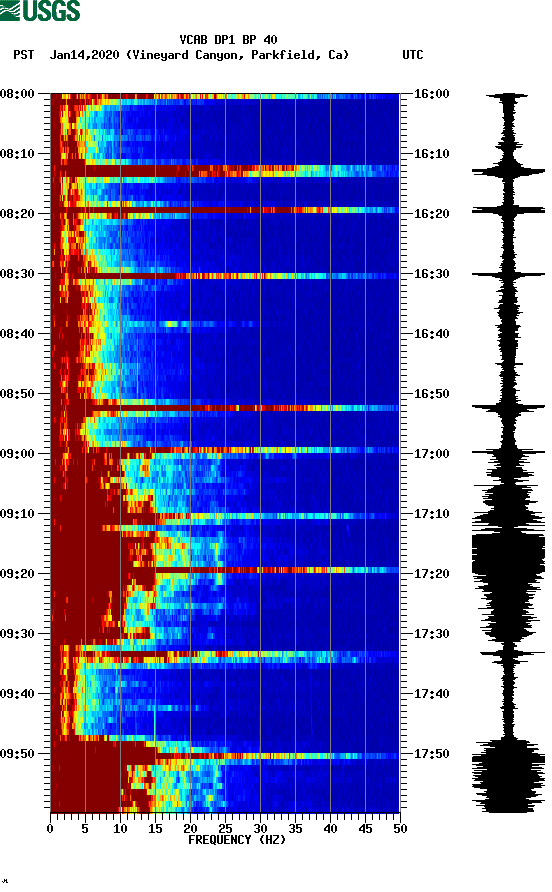Viewport: 552px width, 892px height.
Task: Click the 16:20 UTC time label
Action: [x=431, y=214]
